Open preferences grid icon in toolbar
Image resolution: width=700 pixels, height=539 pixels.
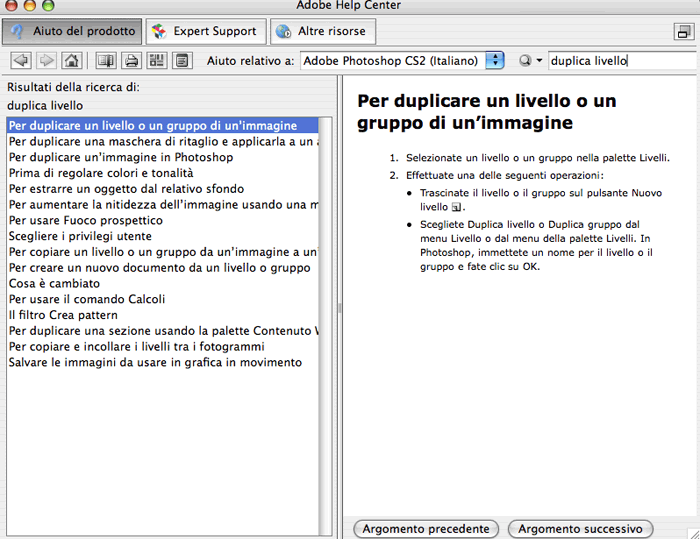pyautogui.click(x=157, y=60)
